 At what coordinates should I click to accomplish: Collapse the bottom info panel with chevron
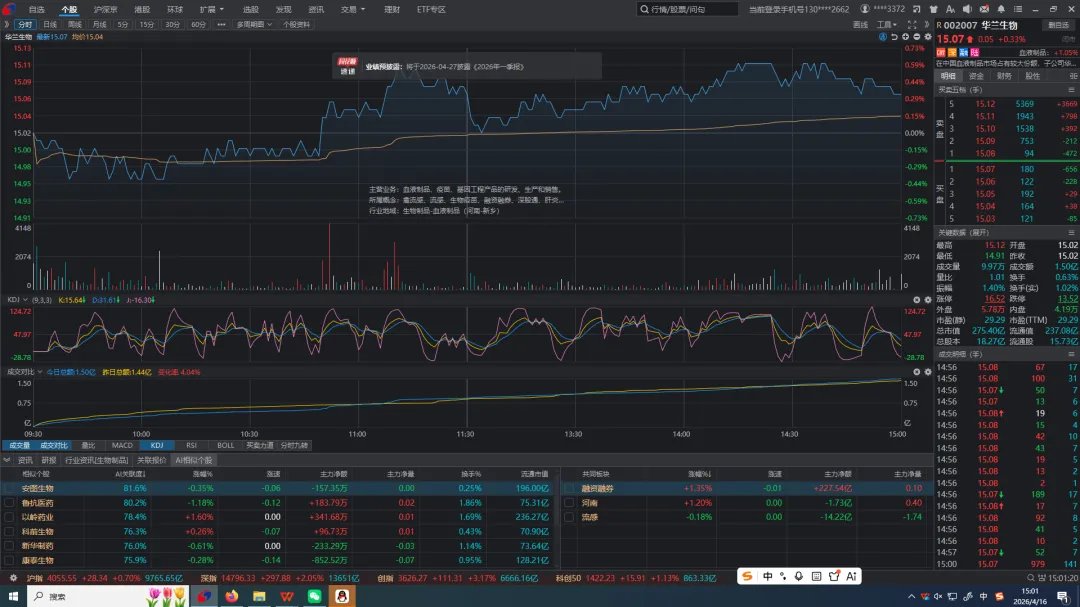(x=7, y=460)
